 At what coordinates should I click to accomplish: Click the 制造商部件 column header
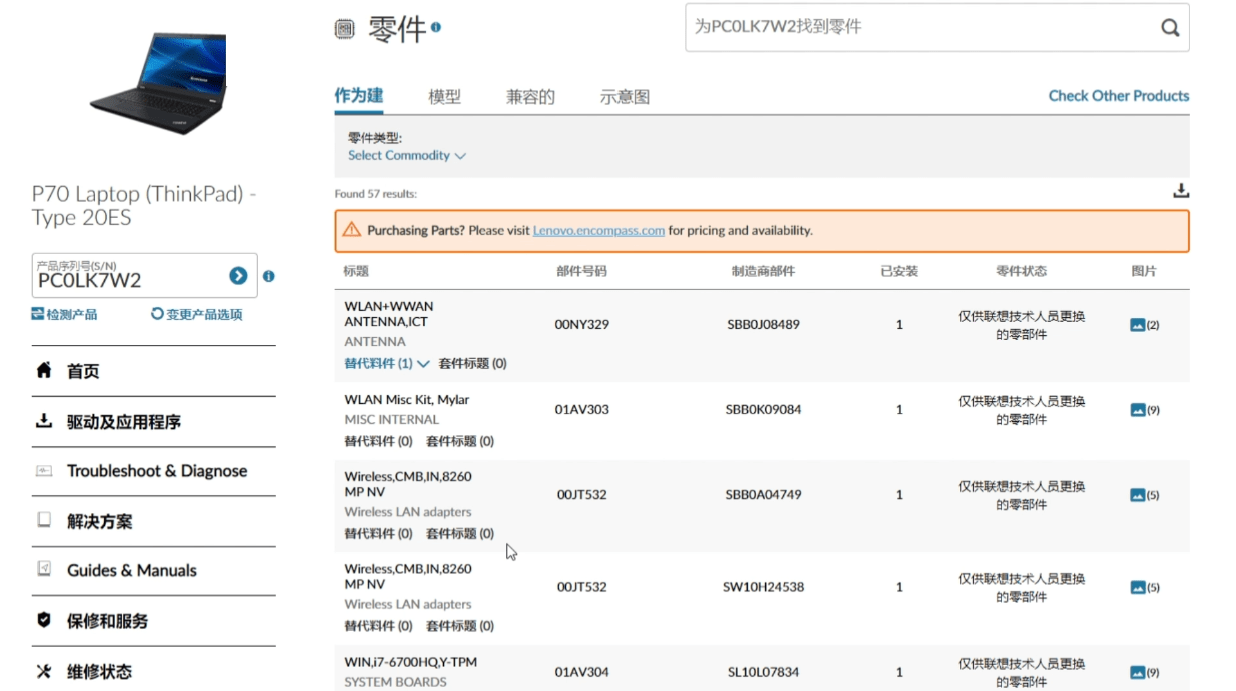pos(763,271)
